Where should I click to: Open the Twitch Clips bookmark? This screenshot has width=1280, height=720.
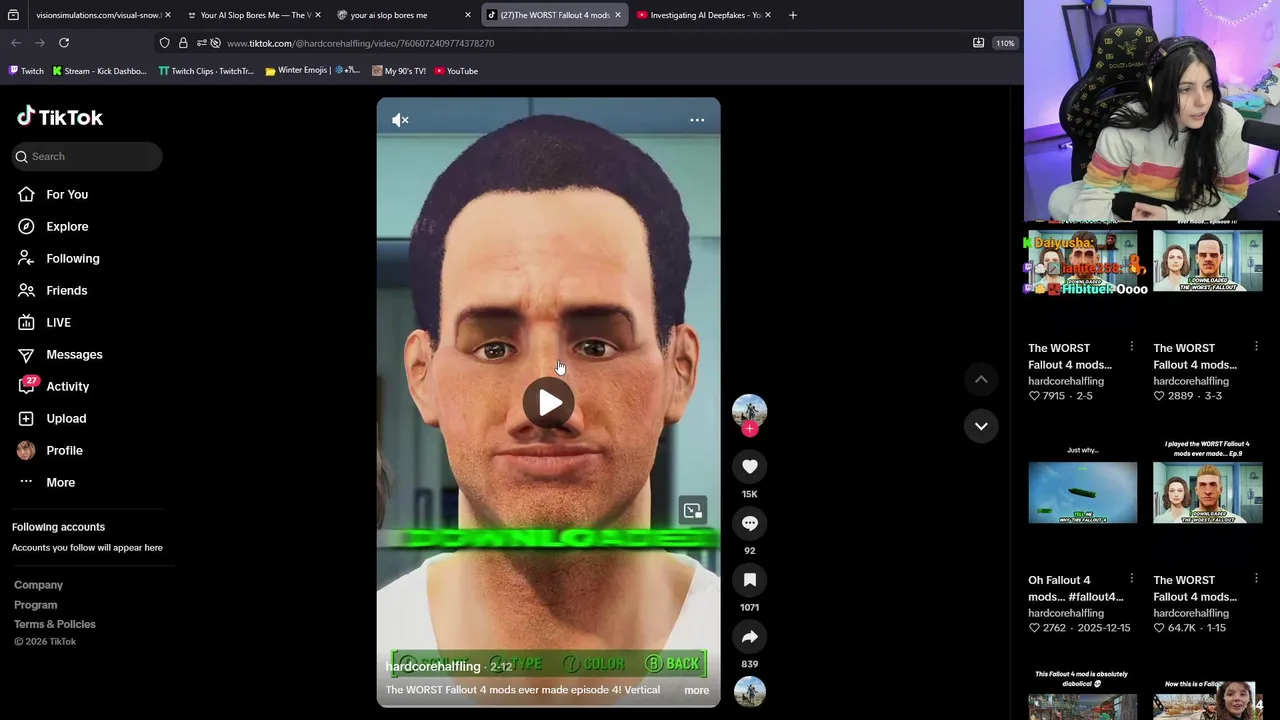coord(206,71)
